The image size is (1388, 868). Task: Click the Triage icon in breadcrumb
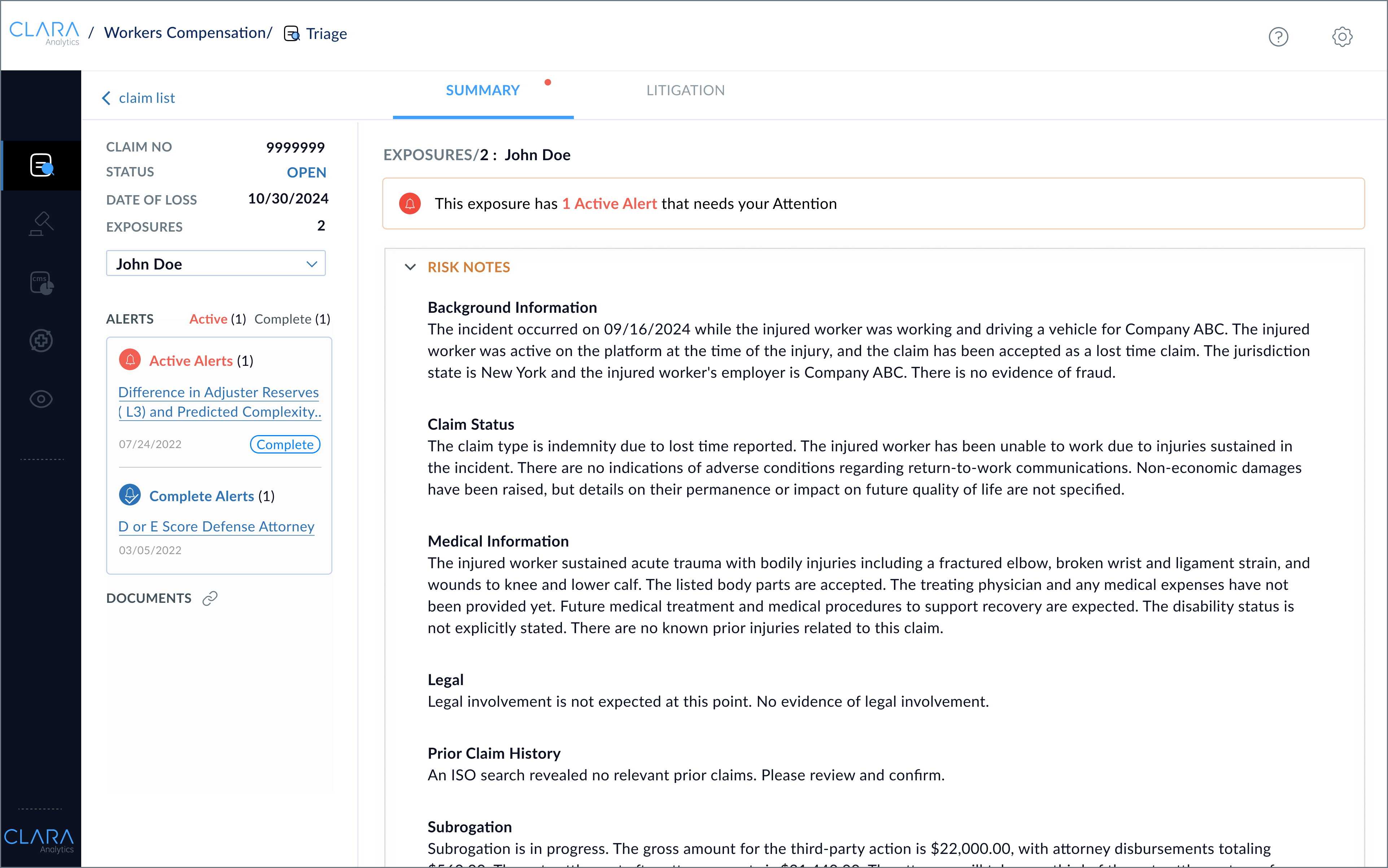pyautogui.click(x=292, y=34)
